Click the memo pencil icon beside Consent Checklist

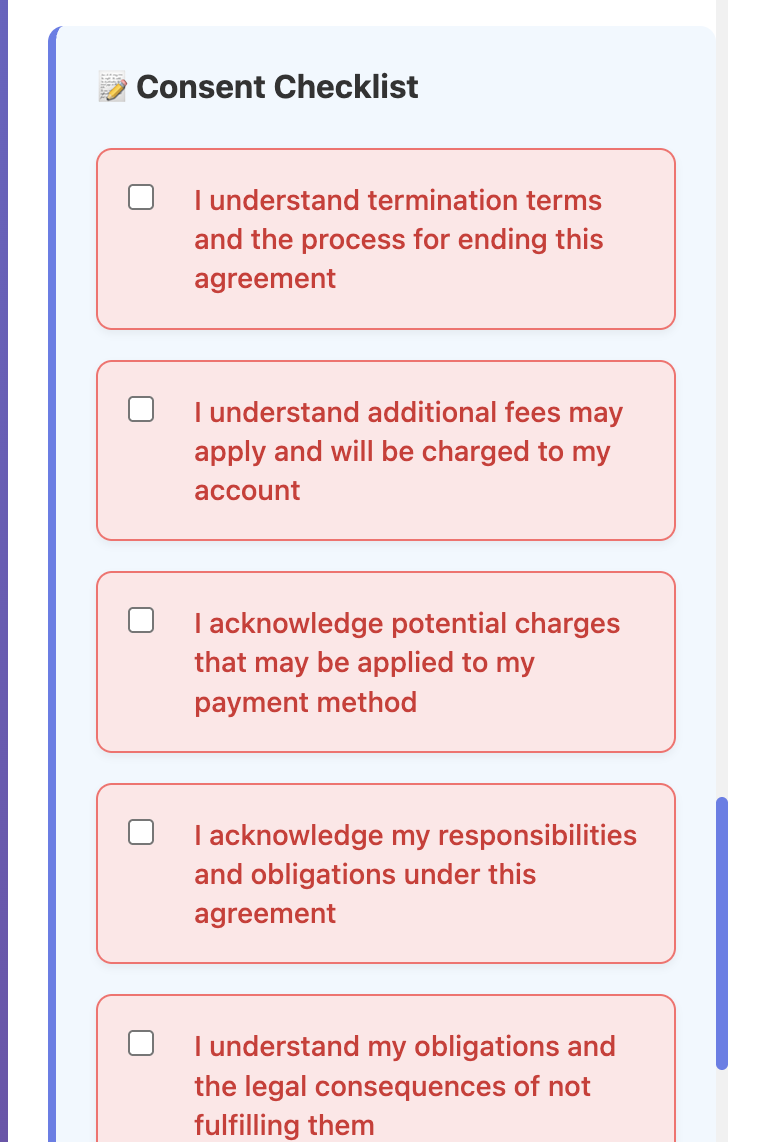coord(112,88)
